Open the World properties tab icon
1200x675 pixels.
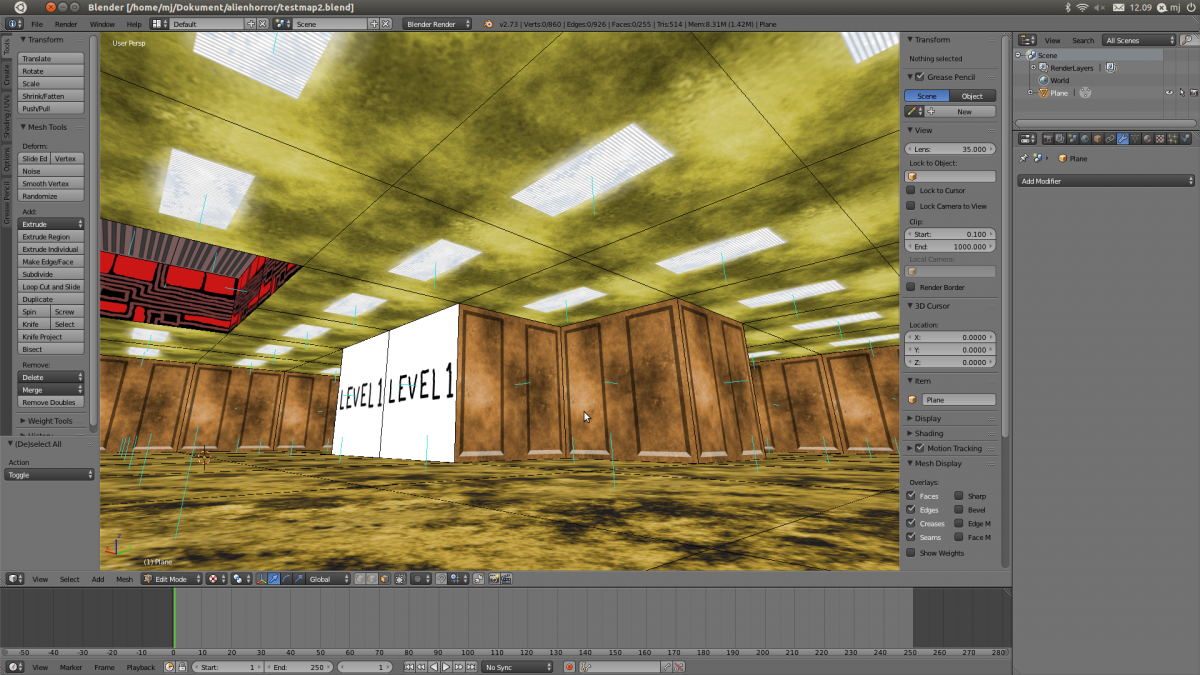point(1084,139)
